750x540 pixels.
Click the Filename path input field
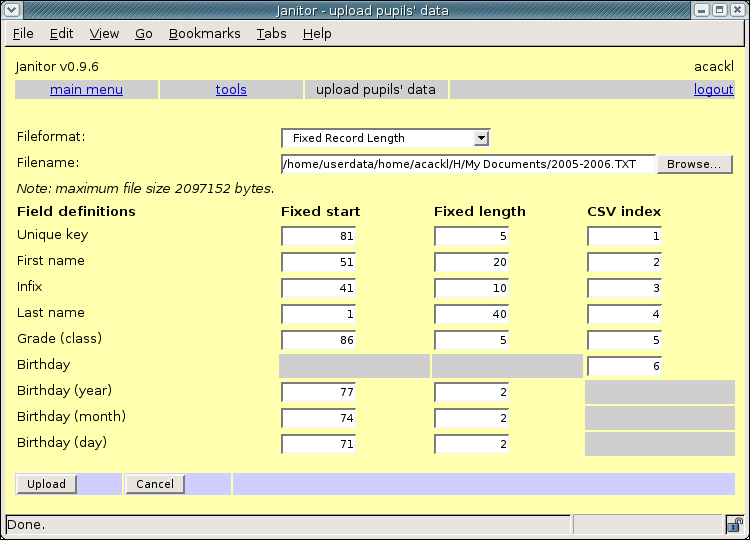468,164
